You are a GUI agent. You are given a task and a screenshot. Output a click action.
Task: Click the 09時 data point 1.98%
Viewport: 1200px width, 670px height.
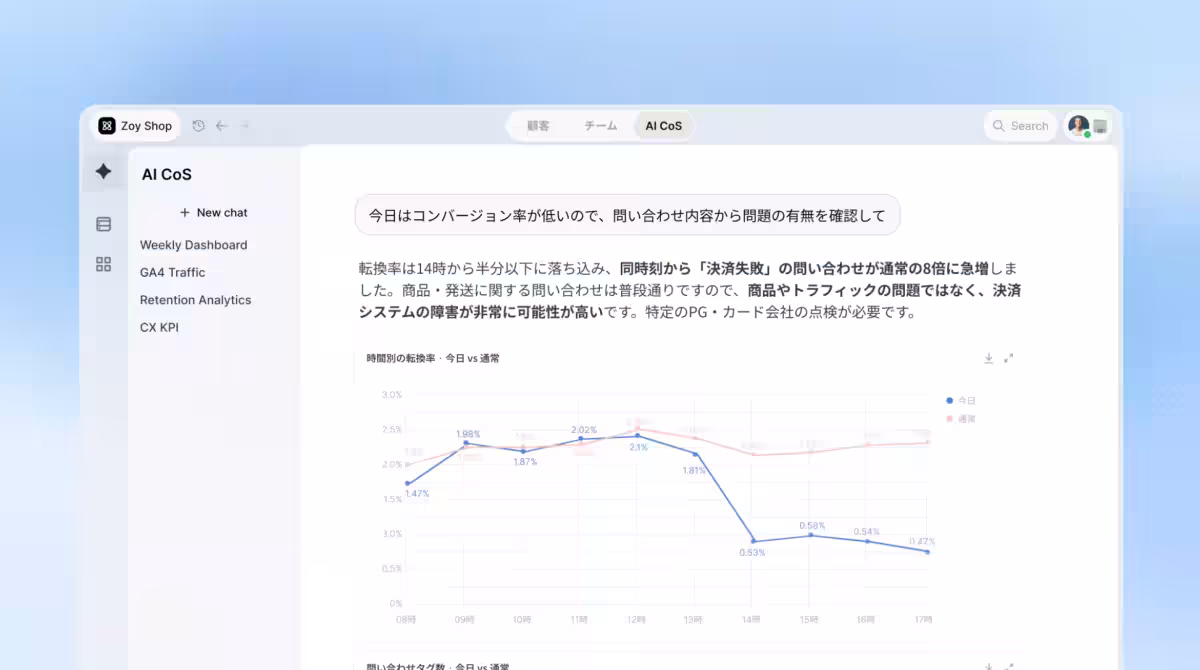(465, 443)
